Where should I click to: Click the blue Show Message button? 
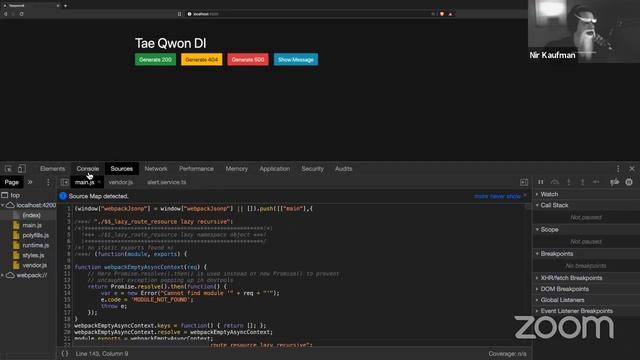coord(296,60)
